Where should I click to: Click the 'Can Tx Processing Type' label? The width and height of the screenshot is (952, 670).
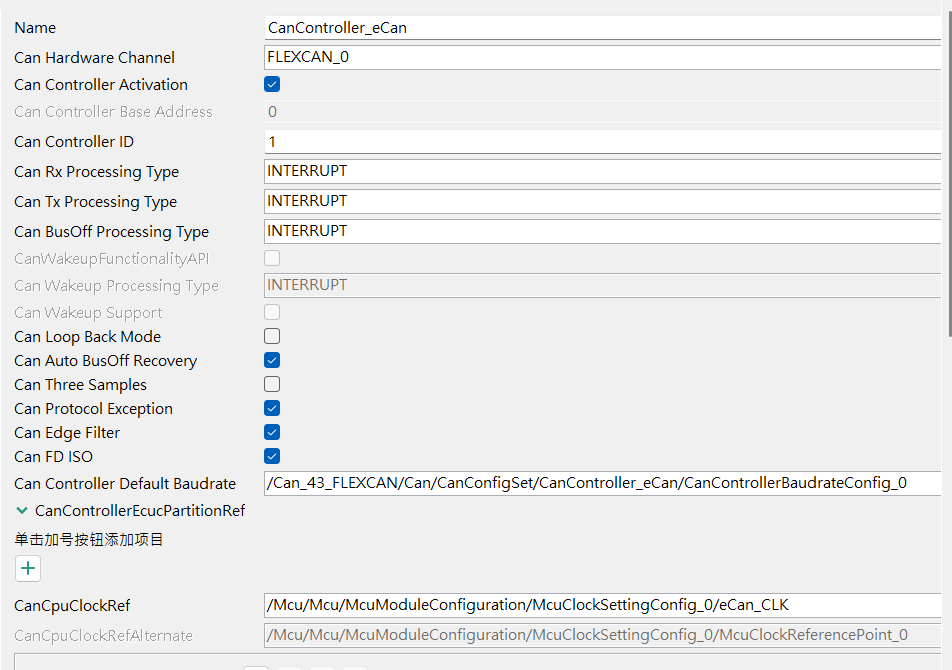[x=96, y=201]
